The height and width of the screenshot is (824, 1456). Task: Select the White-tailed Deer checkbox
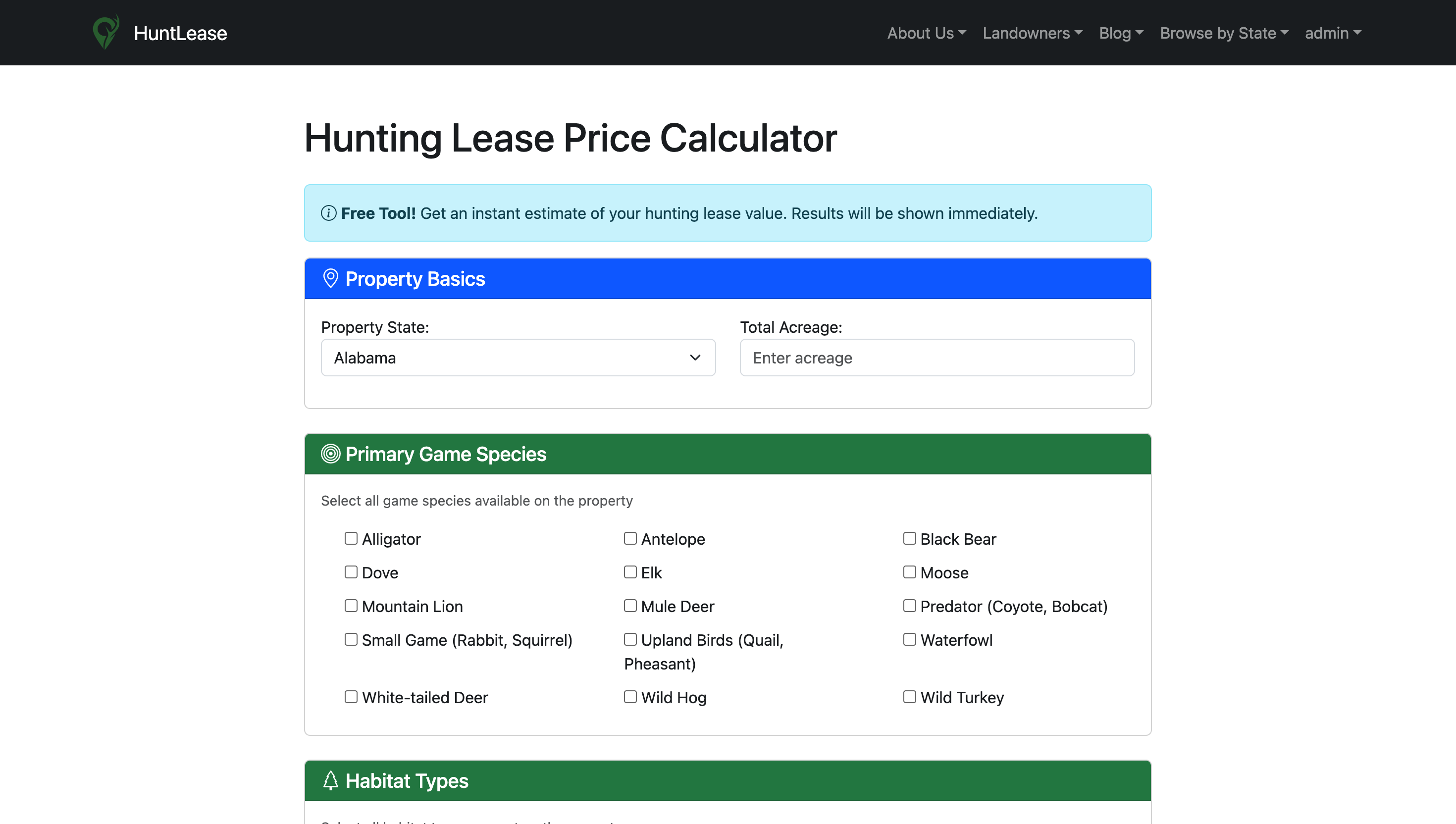[x=351, y=697]
